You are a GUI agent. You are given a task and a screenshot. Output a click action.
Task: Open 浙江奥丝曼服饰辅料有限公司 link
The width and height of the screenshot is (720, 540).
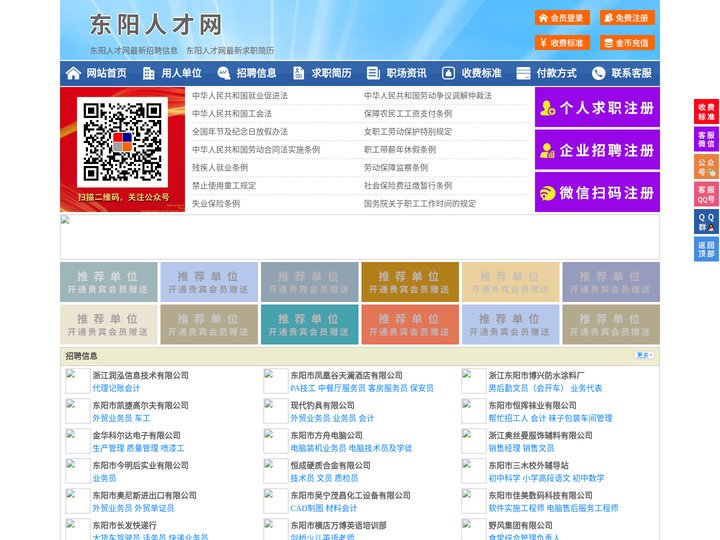pyautogui.click(x=540, y=435)
